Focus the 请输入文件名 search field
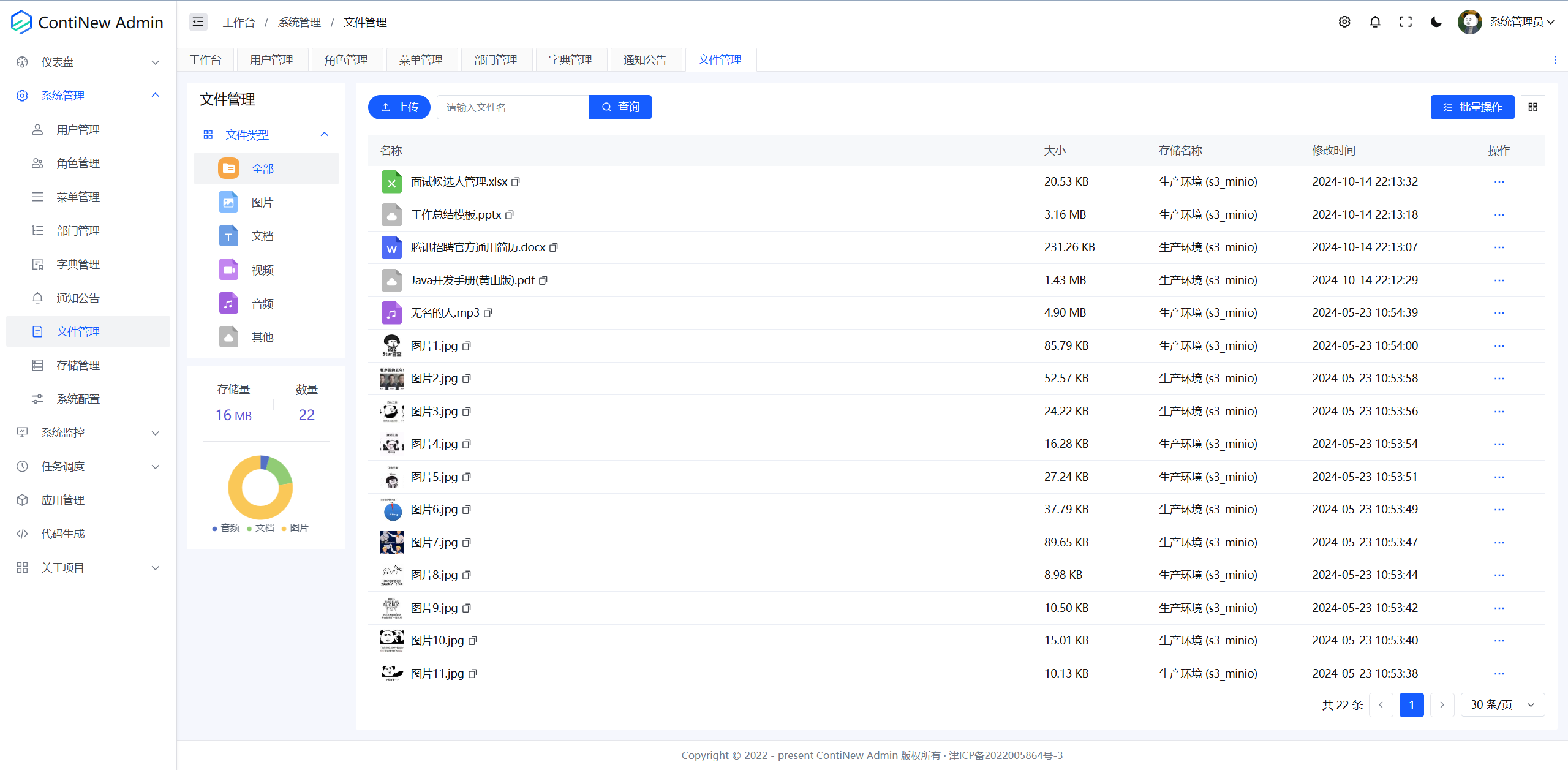Image resolution: width=1568 pixels, height=770 pixels. coord(512,107)
